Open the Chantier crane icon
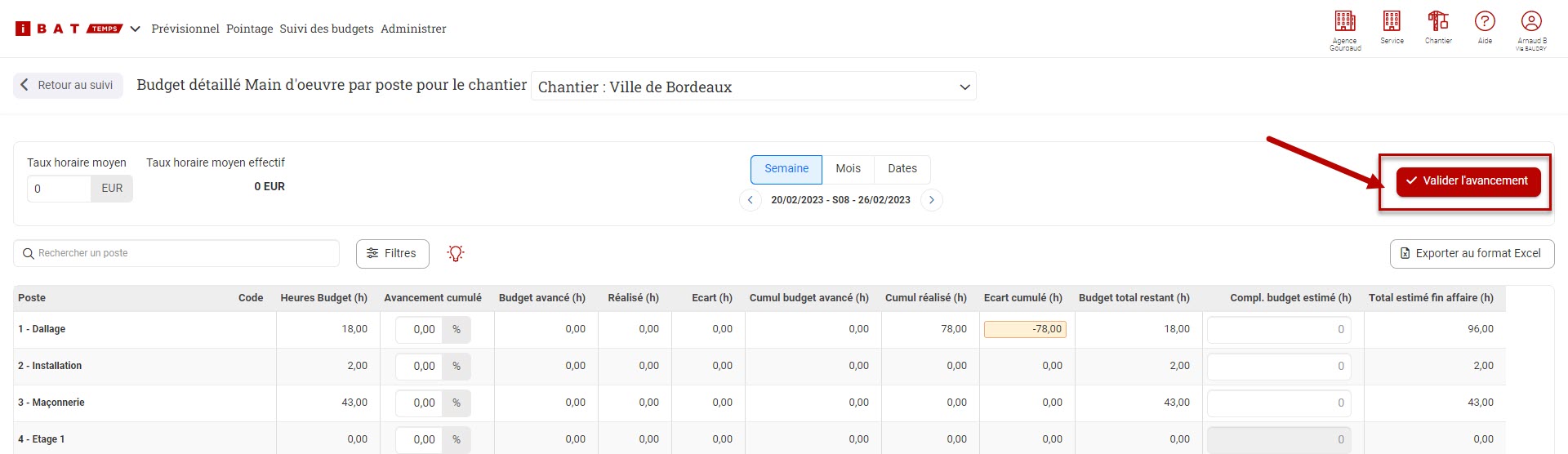The width and height of the screenshot is (1568, 454). pyautogui.click(x=1438, y=22)
